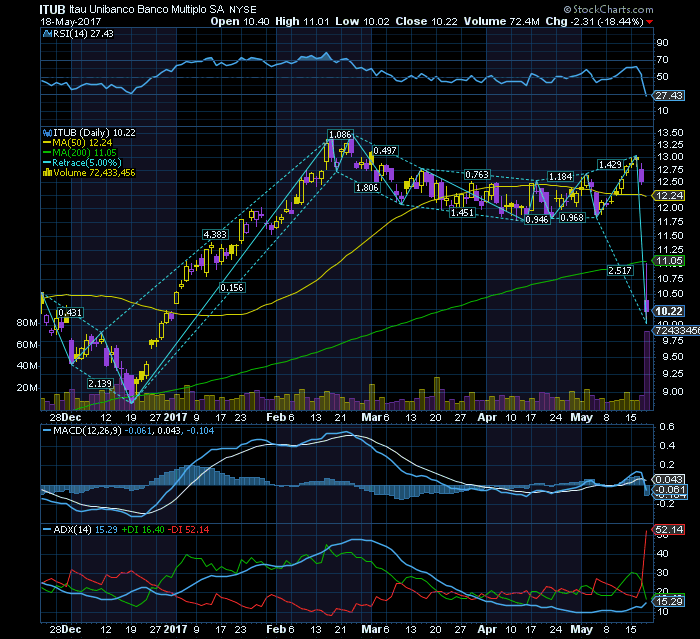Click the 1.184 retrace label
This screenshot has width=700, height=639.
(561, 177)
